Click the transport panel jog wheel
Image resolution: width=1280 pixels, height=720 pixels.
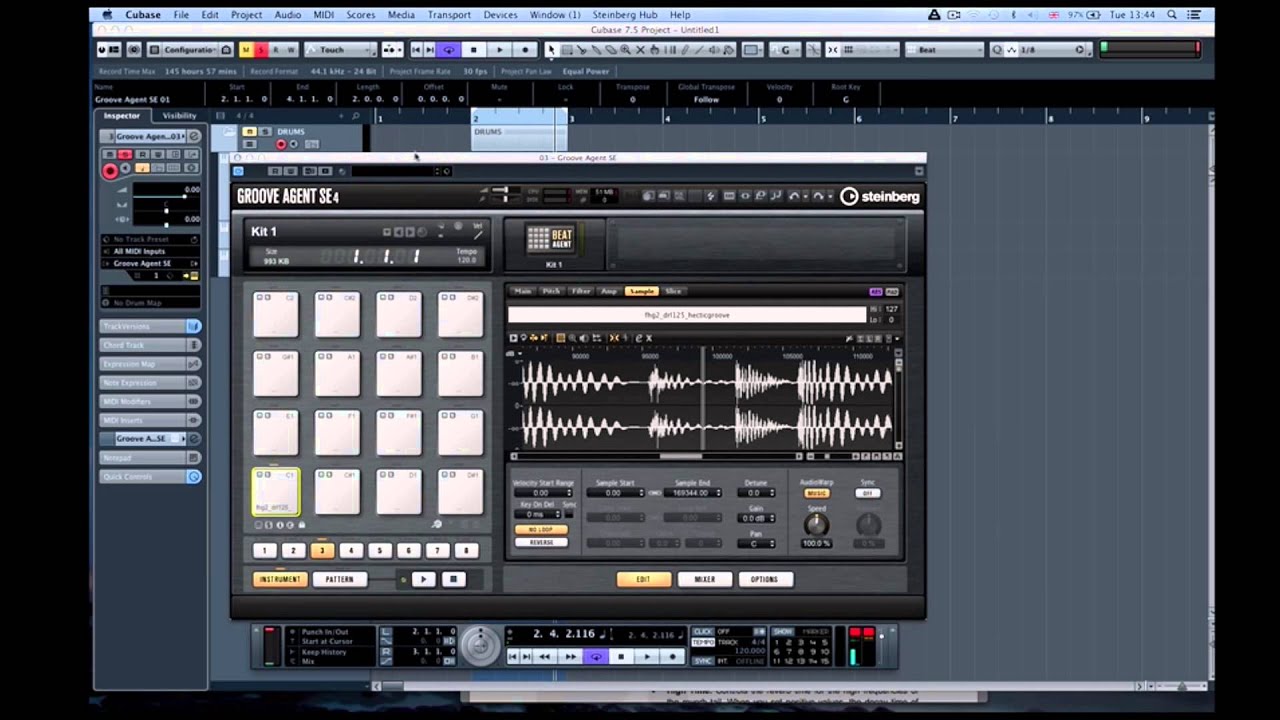(x=480, y=645)
